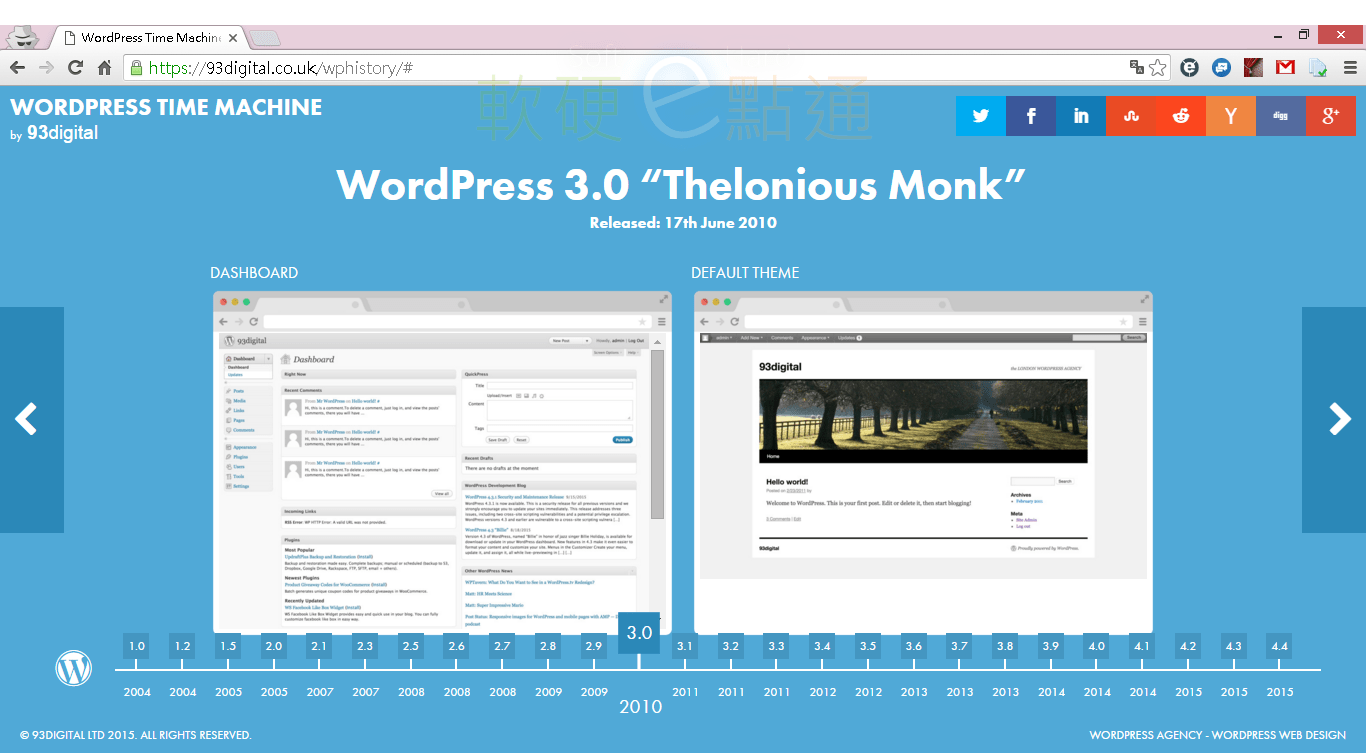1366x753 pixels.
Task: Jump to version 2.1 on timeline
Action: tap(320, 646)
